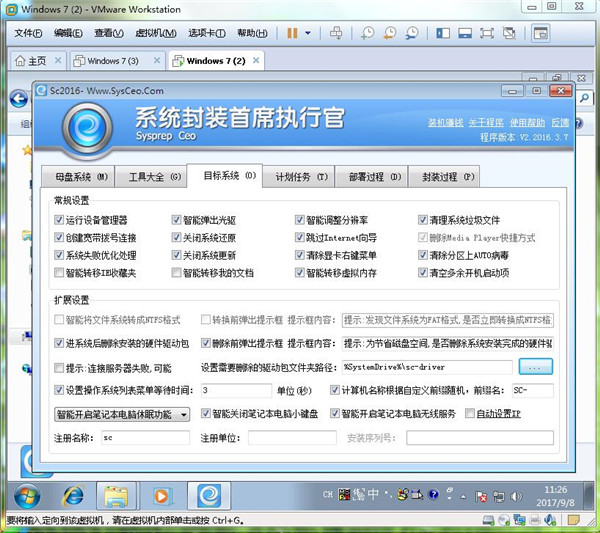The height and width of the screenshot is (533, 600).
Task: Toggle 自动设置IP checkbox
Action: point(470,413)
